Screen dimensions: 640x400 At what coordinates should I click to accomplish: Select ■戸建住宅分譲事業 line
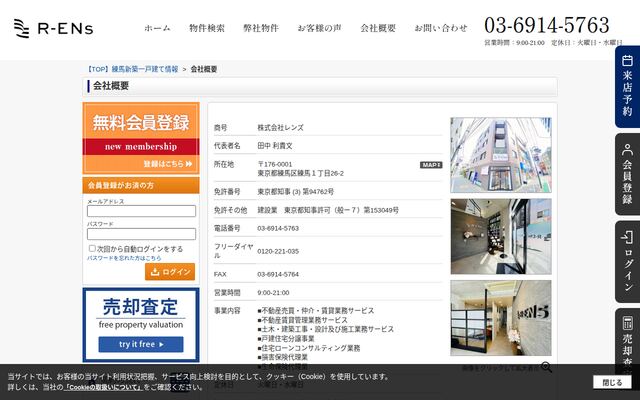click(x=286, y=338)
